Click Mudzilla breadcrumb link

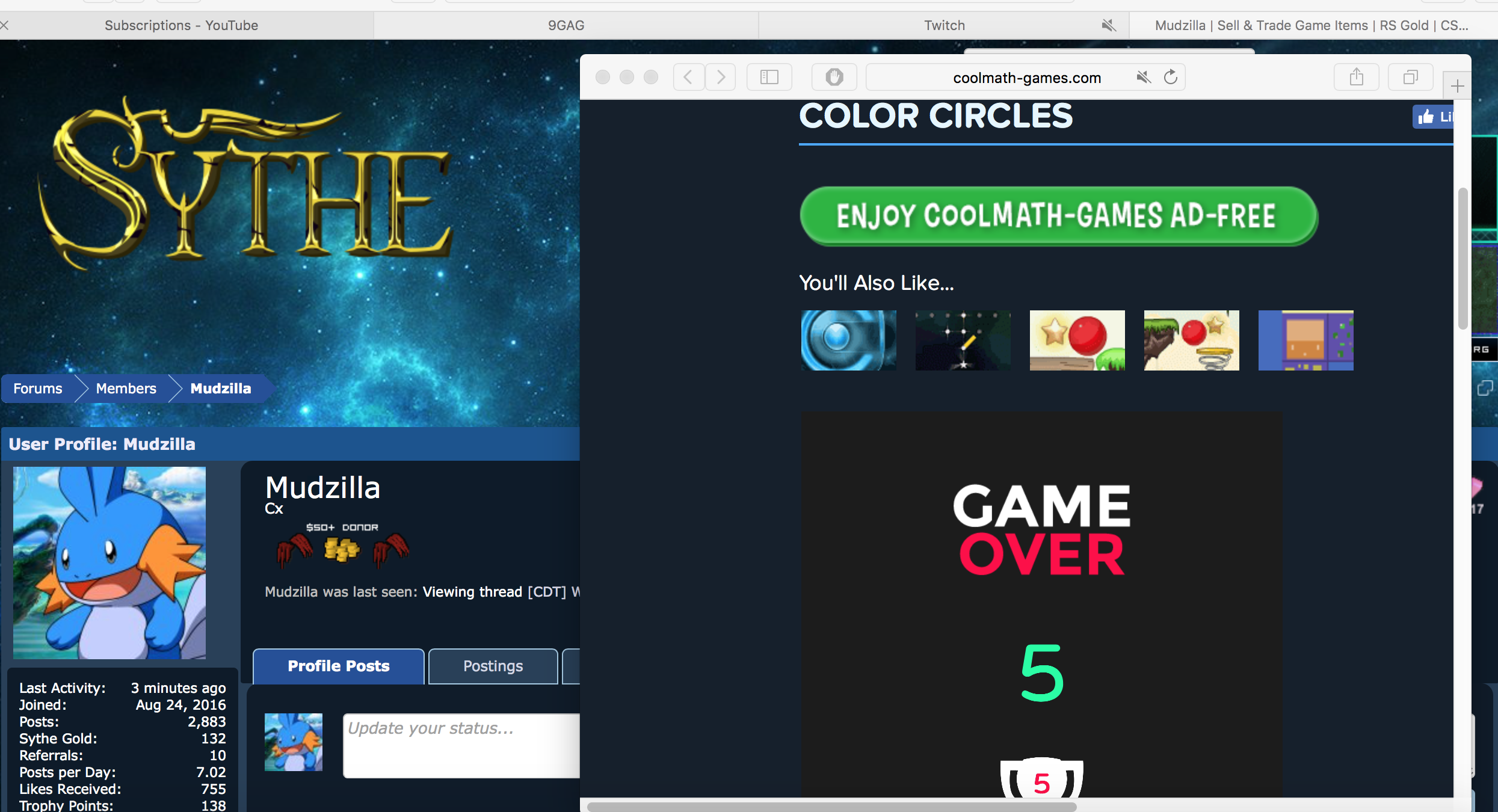tap(221, 389)
